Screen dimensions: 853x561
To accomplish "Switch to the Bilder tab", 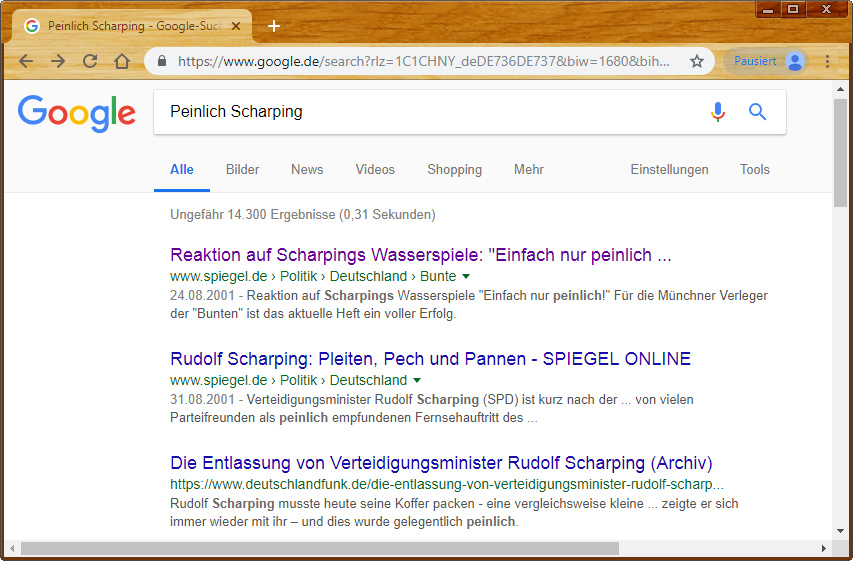I will 242,169.
